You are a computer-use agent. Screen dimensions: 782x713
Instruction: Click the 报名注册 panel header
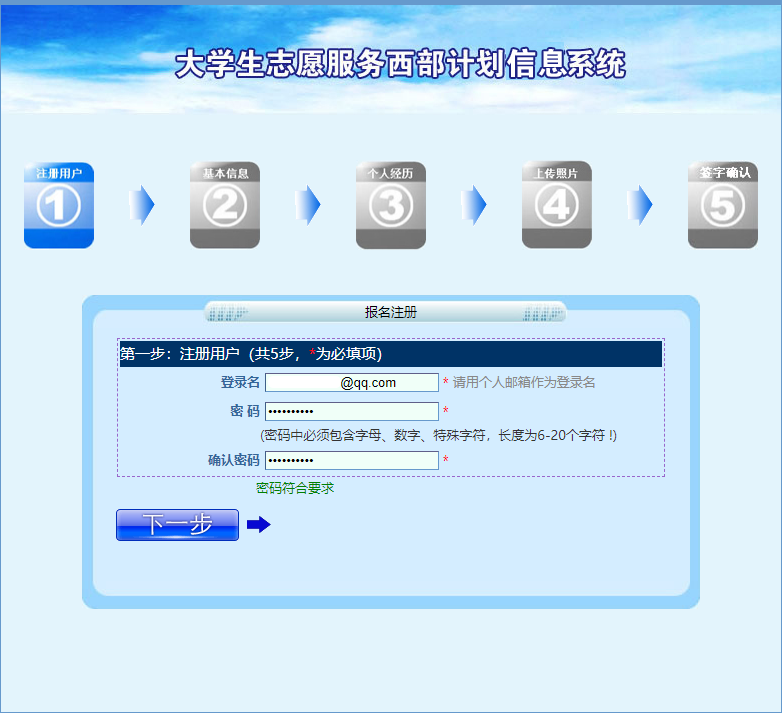point(390,312)
